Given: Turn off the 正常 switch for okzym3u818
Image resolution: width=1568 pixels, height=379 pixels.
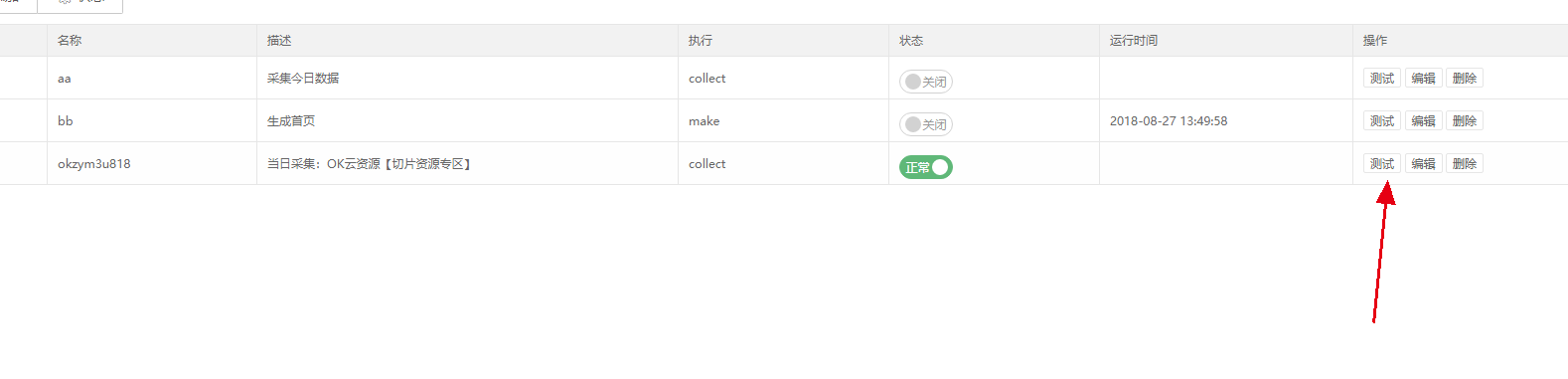Looking at the screenshot, I should [926, 167].
